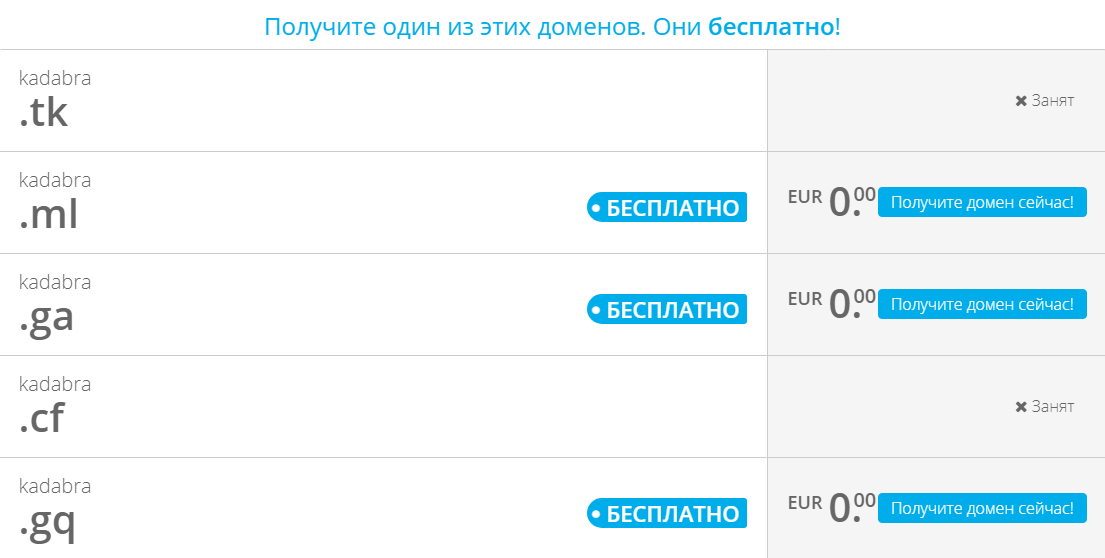
Task: Click the БЕСПЛАТНО badge in the .ml row
Action: [x=667, y=208]
